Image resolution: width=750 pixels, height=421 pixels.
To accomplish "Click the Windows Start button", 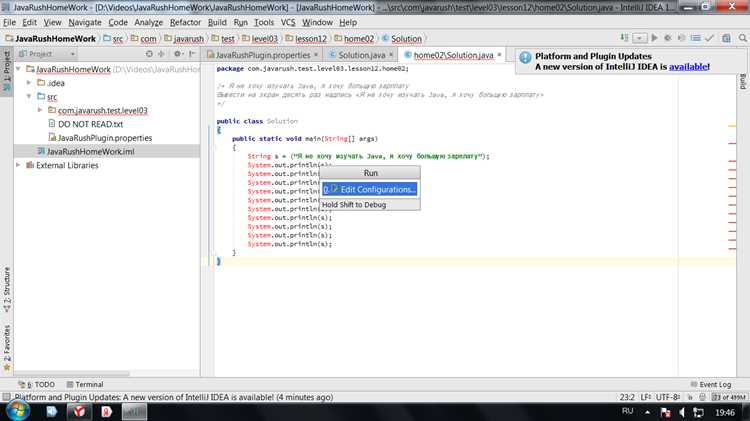I will coord(17,411).
